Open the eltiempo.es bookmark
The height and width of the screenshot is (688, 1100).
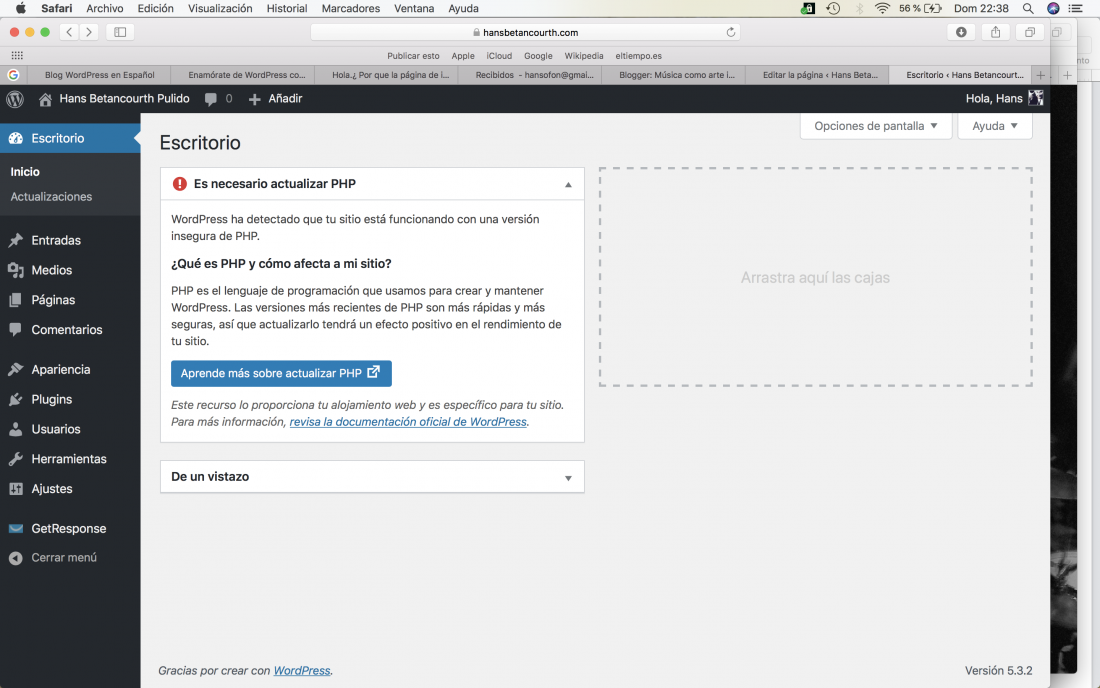(638, 55)
